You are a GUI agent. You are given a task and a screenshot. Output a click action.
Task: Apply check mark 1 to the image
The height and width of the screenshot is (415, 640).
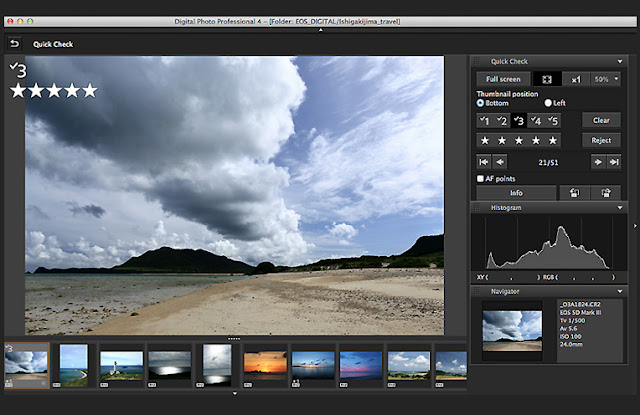[x=484, y=120]
